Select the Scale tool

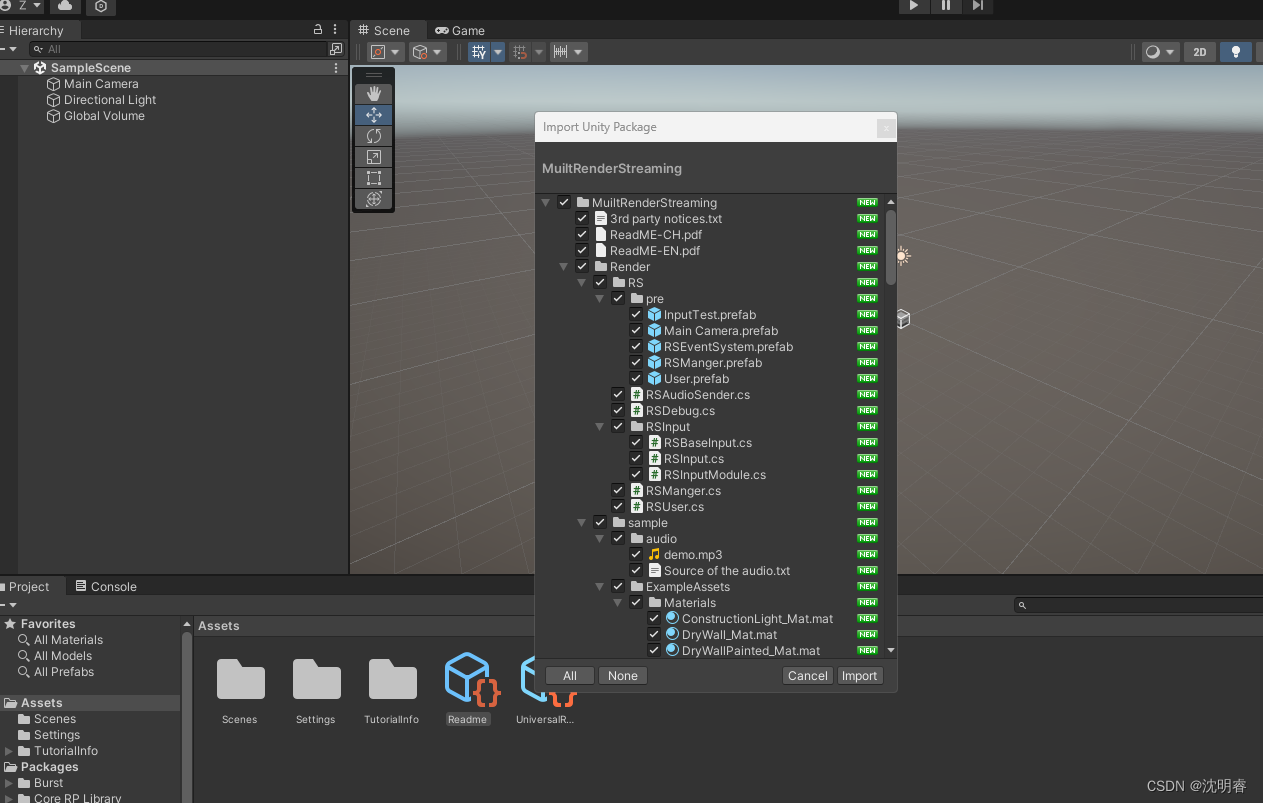[x=374, y=157]
